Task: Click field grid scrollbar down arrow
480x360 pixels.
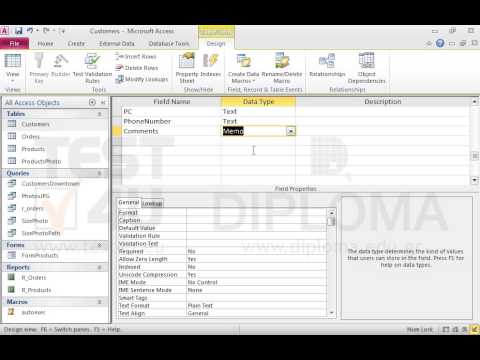Action: point(474,180)
